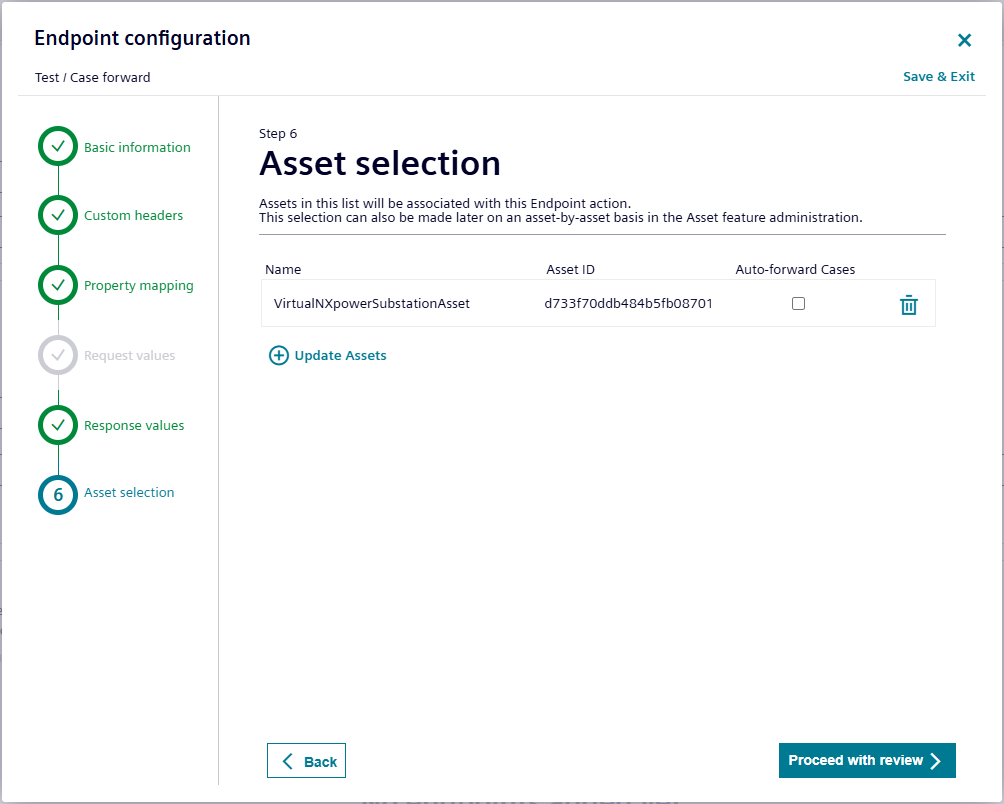Click the plus icon beside Update Assets
The height and width of the screenshot is (804, 1004).
(279, 355)
